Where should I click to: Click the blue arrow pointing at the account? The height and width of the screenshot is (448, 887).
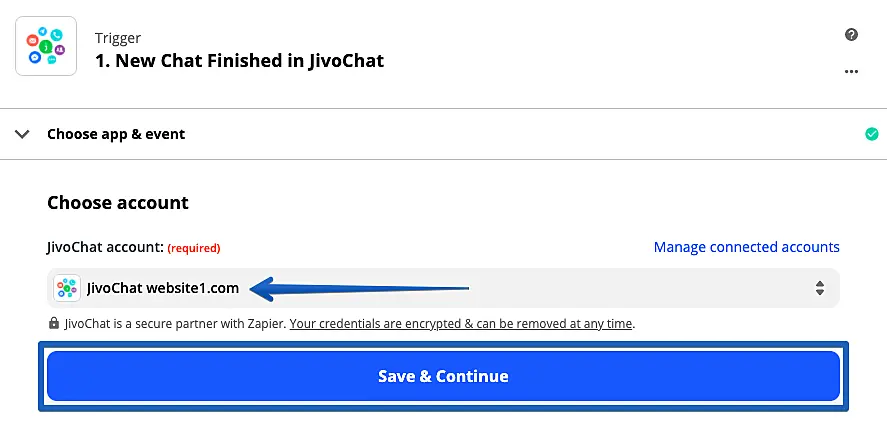[x=358, y=289]
